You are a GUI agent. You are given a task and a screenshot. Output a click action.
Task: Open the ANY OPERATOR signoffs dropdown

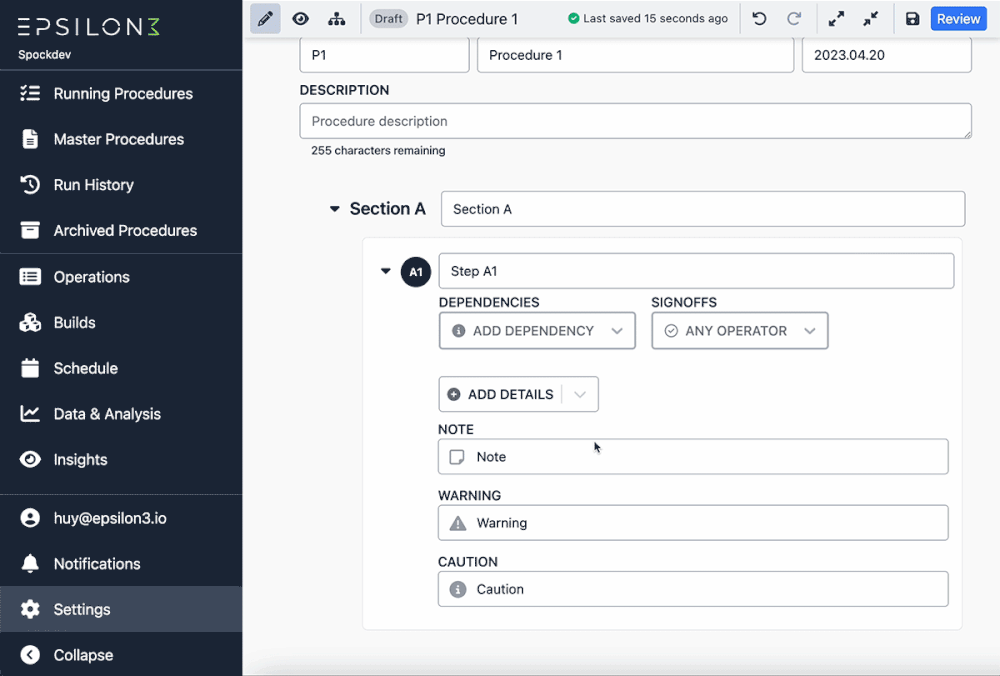[x=739, y=330]
